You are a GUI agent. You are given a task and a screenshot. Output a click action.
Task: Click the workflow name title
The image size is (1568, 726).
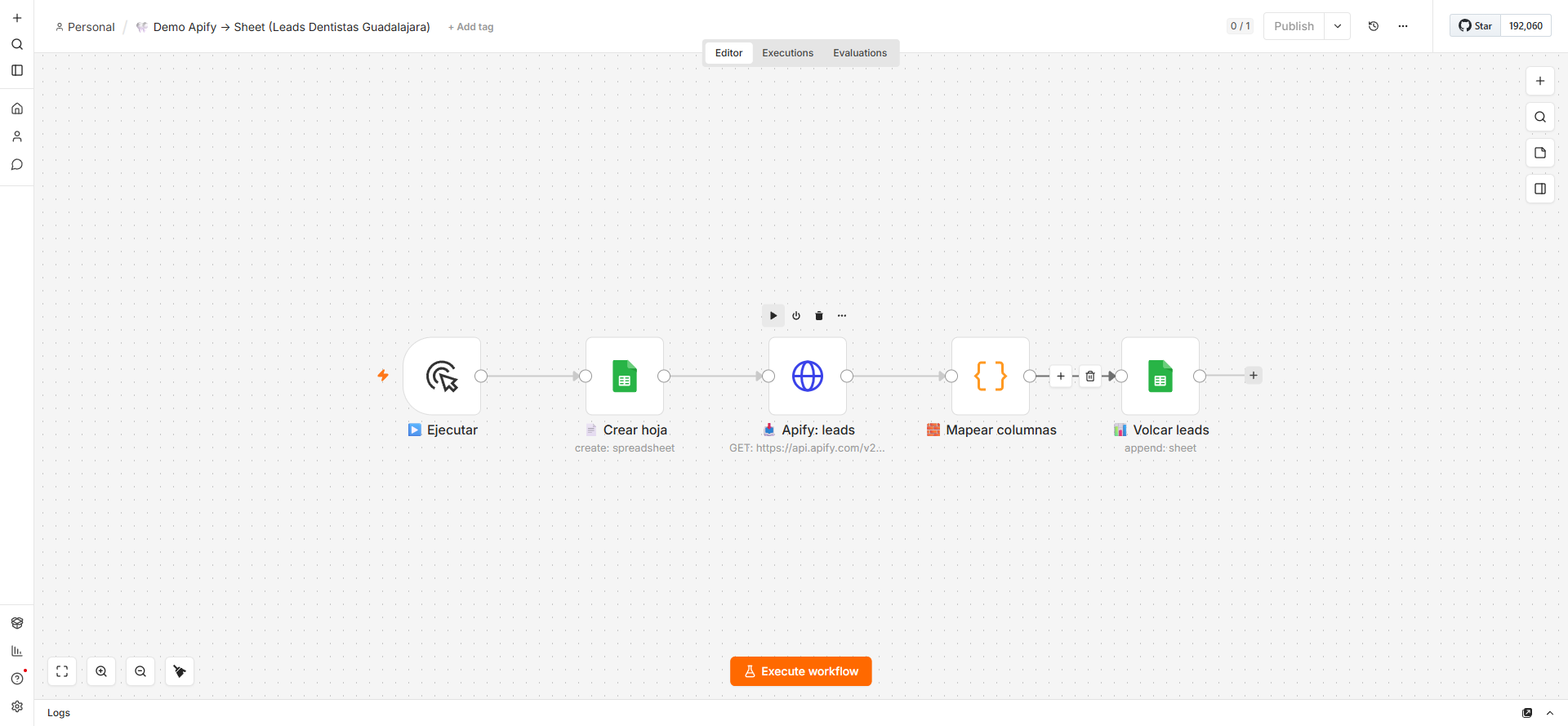pyautogui.click(x=292, y=27)
